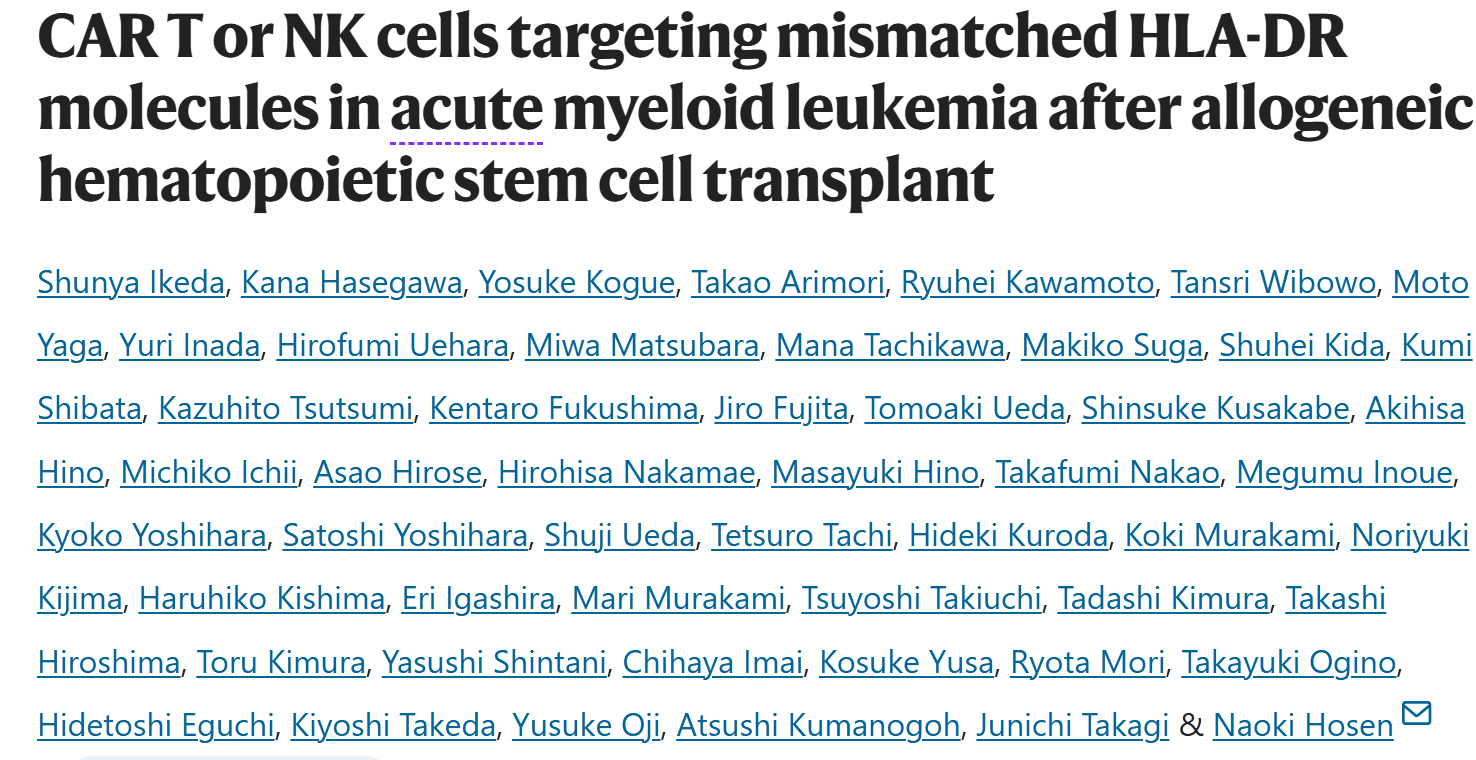
Task: Click author name Takayuki Ogino
Action: (x=1289, y=662)
